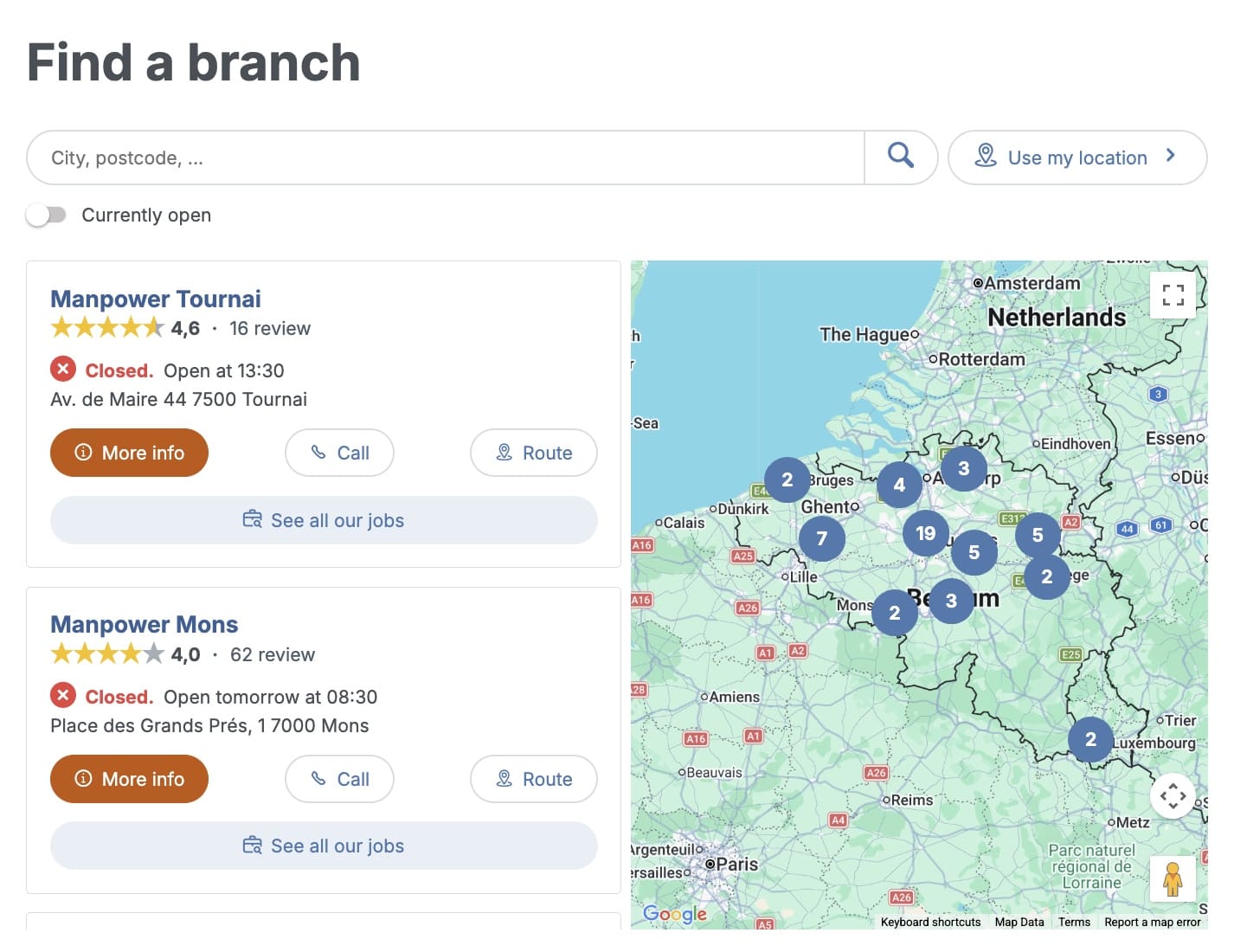Open fullscreen view with the map expand icon
1234x952 pixels.
point(1173,295)
